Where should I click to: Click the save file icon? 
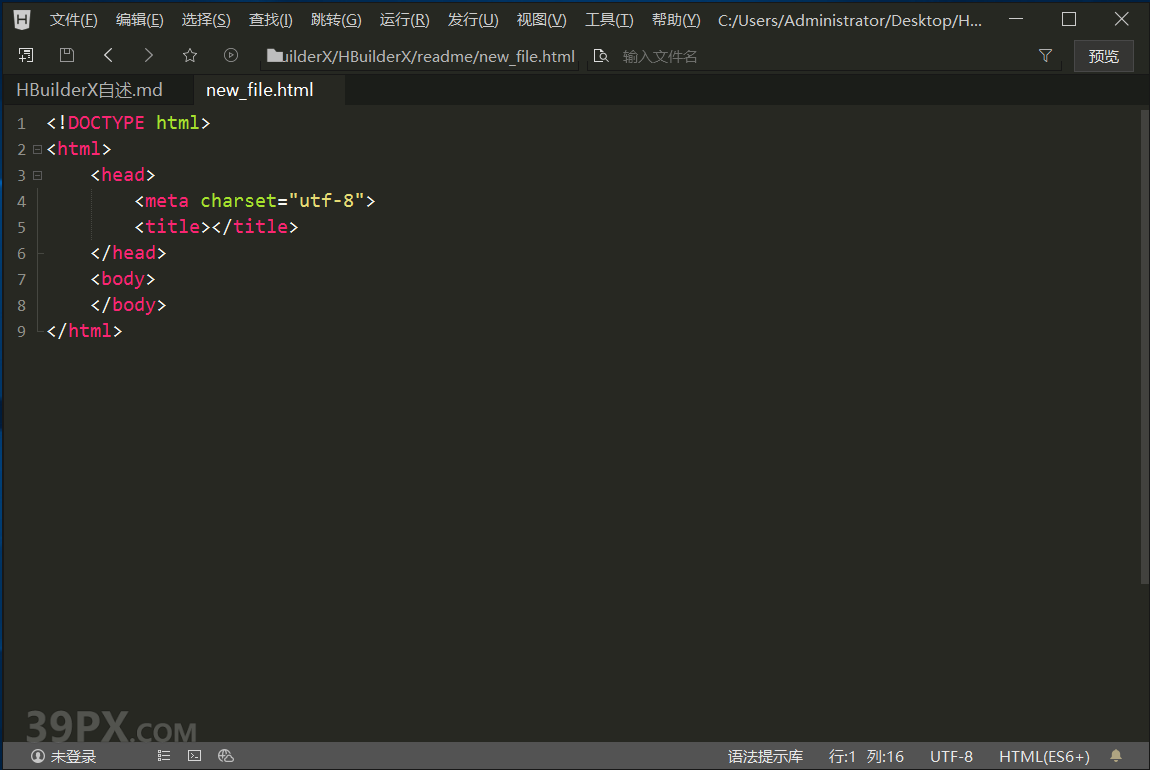67,56
